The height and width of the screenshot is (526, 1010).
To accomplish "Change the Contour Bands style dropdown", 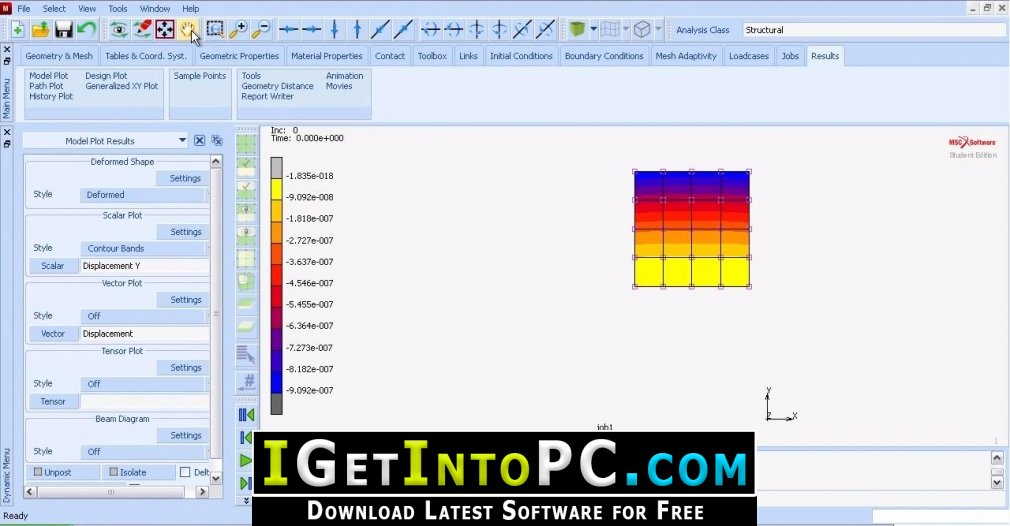I will [x=144, y=248].
